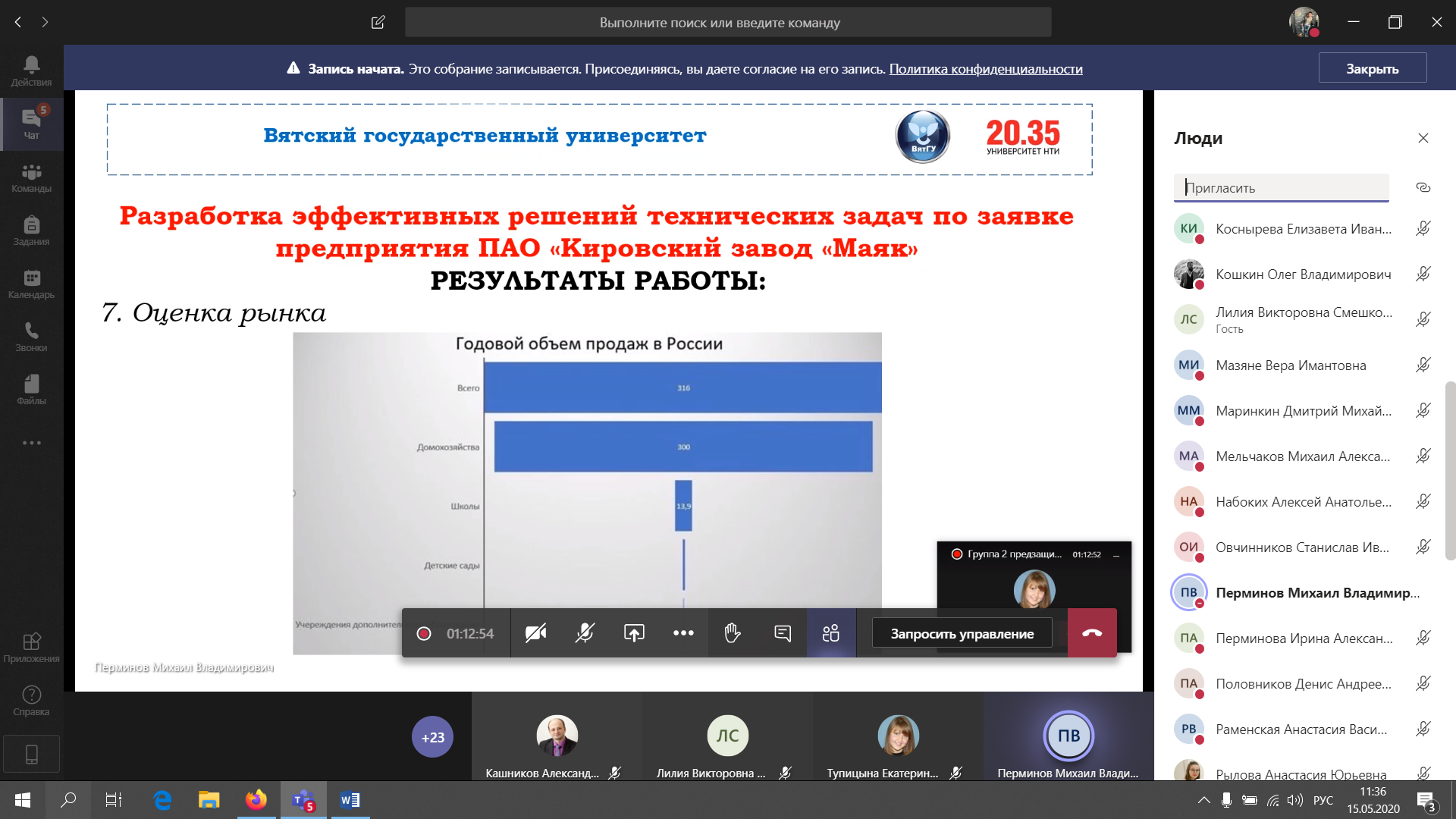
Task: Select Лилия Викторовна participant tile
Action: pos(727,736)
